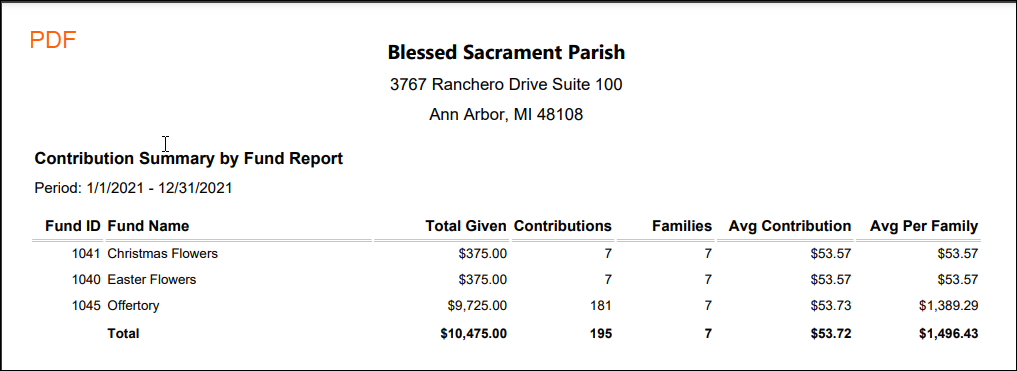The height and width of the screenshot is (371, 1017).
Task: Click the Contribution Summary by Fund Report heading
Action: (x=189, y=158)
